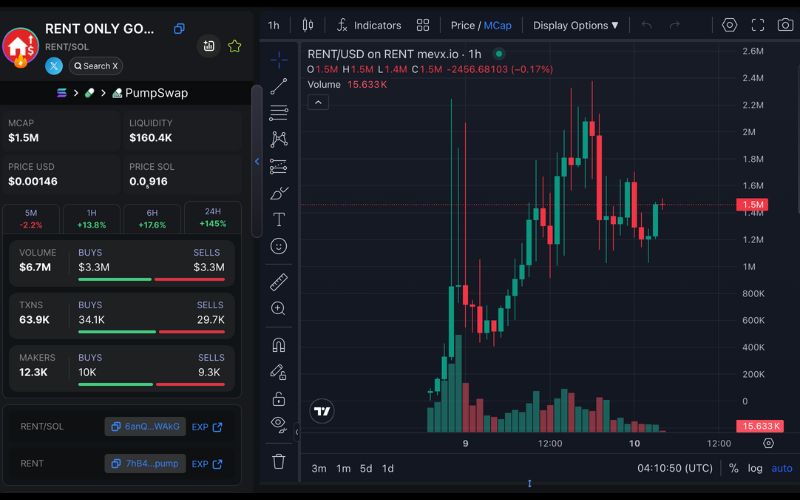This screenshot has height=500, width=800.
Task: Expand the Display Options dropdown
Action: pyautogui.click(x=576, y=25)
